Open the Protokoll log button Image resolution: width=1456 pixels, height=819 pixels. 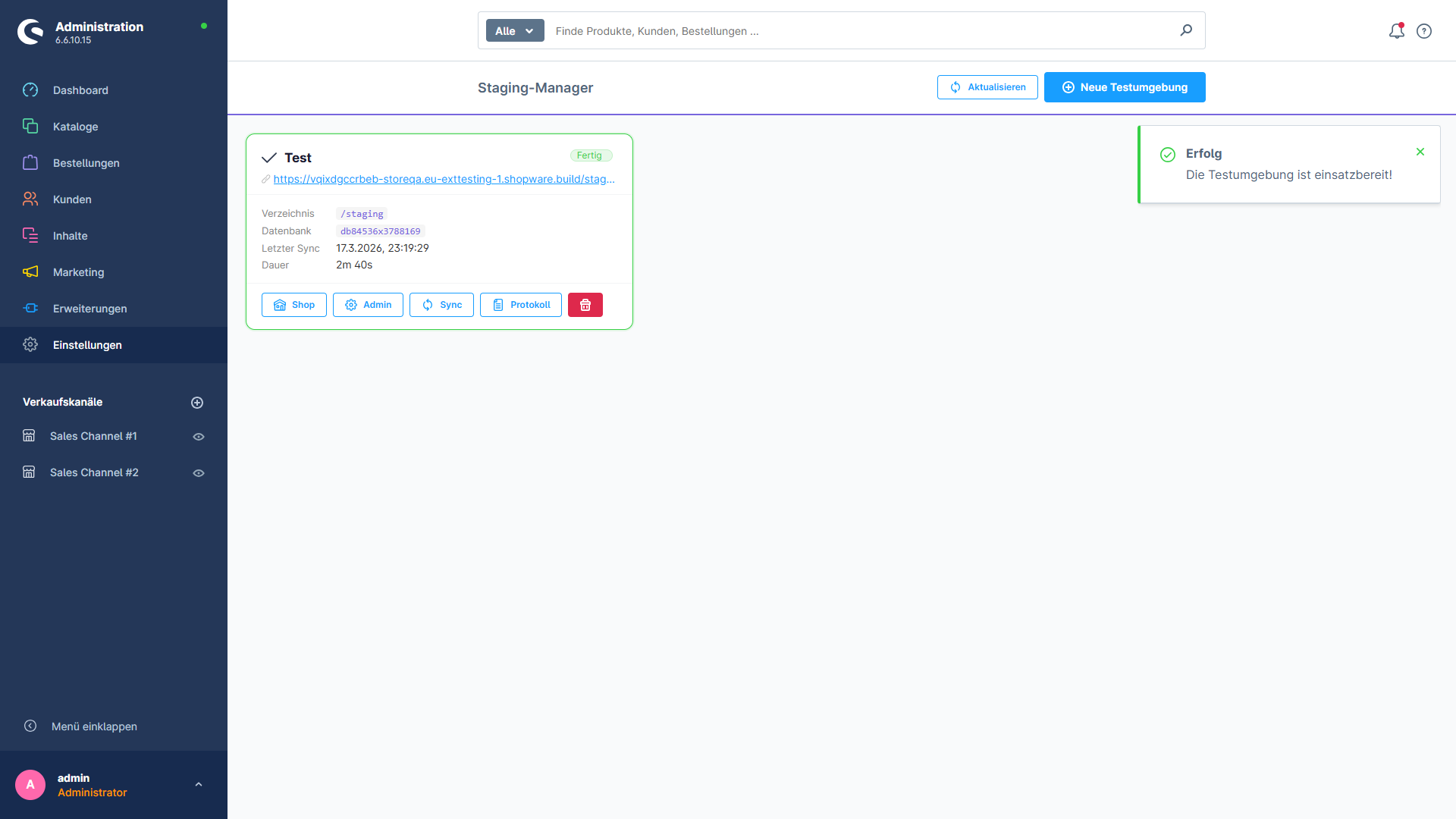click(521, 305)
